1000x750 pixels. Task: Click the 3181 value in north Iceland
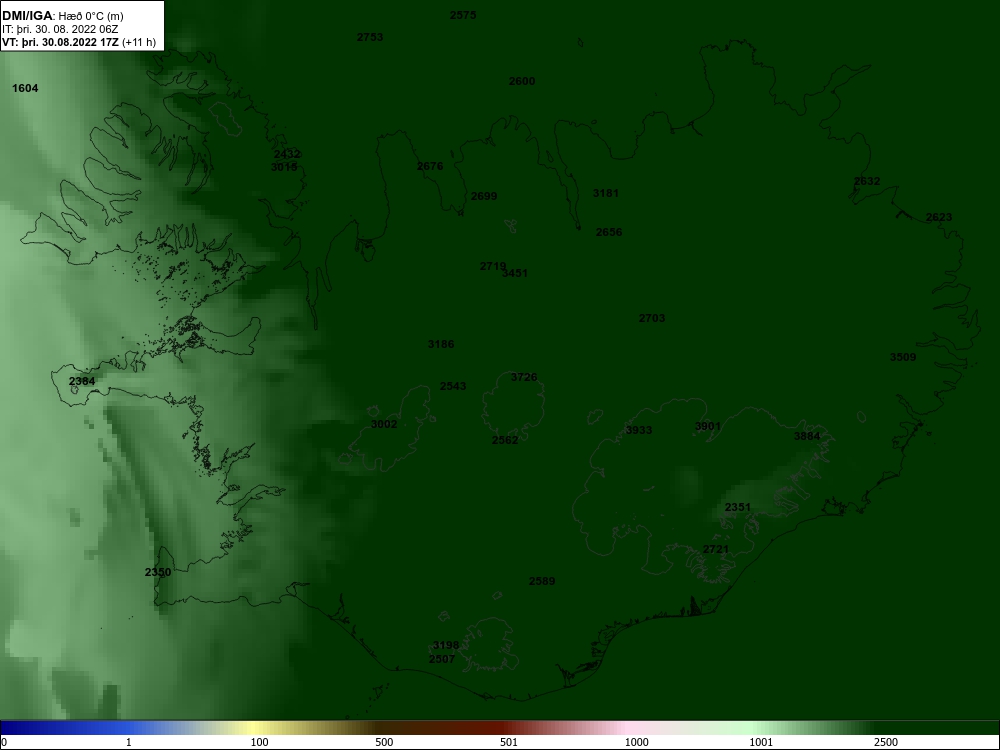click(x=606, y=193)
